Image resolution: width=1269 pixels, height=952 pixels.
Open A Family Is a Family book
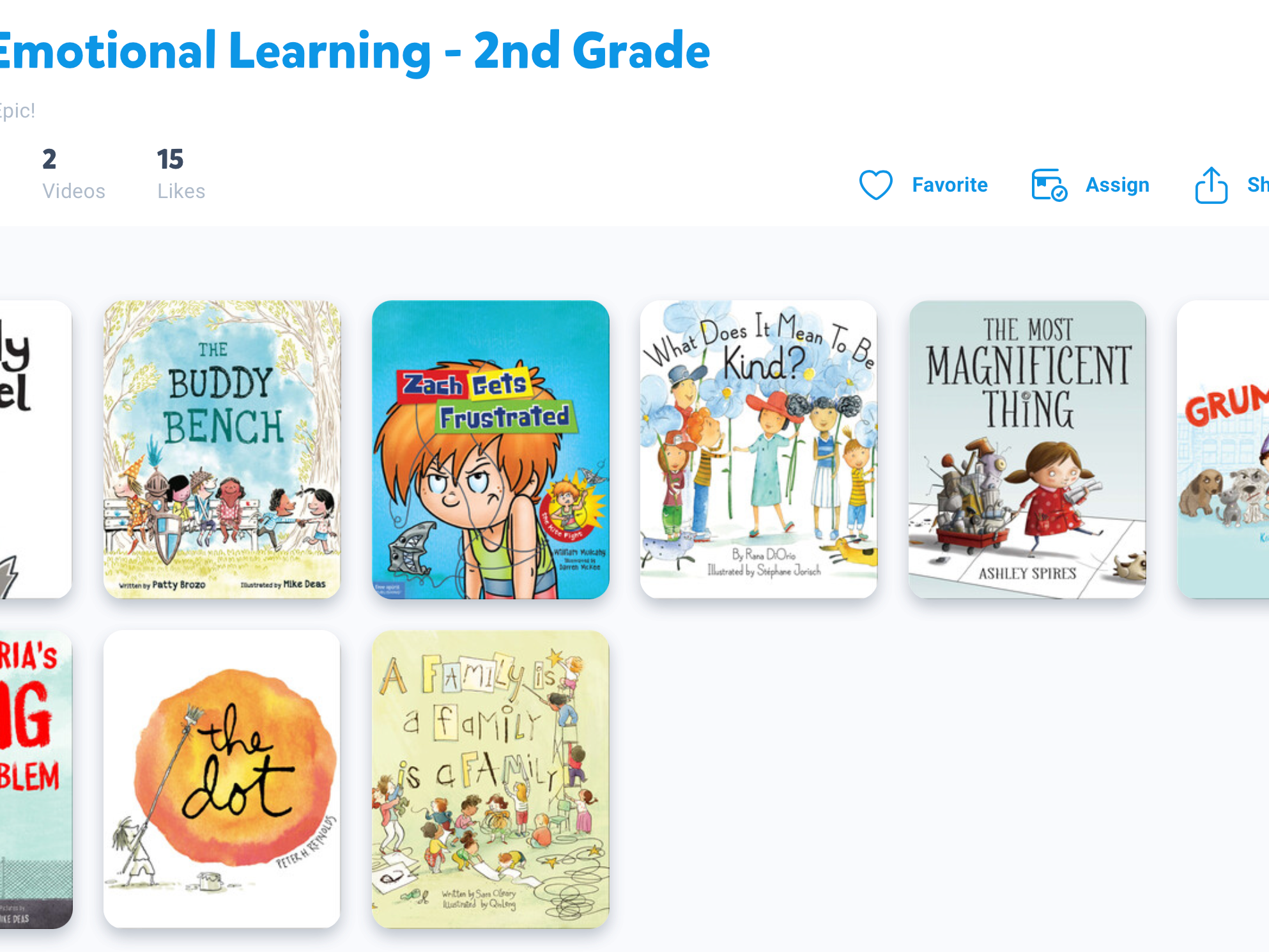click(490, 779)
